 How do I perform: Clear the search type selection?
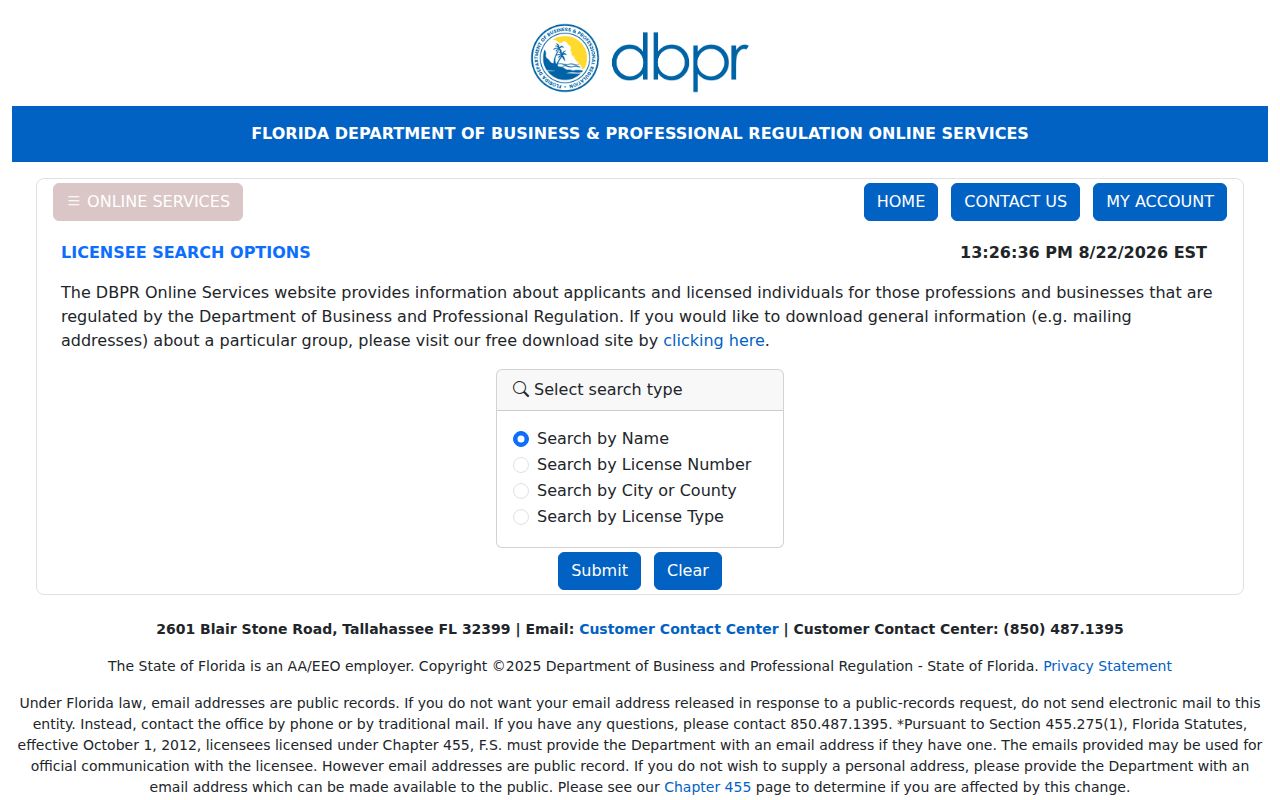688,571
